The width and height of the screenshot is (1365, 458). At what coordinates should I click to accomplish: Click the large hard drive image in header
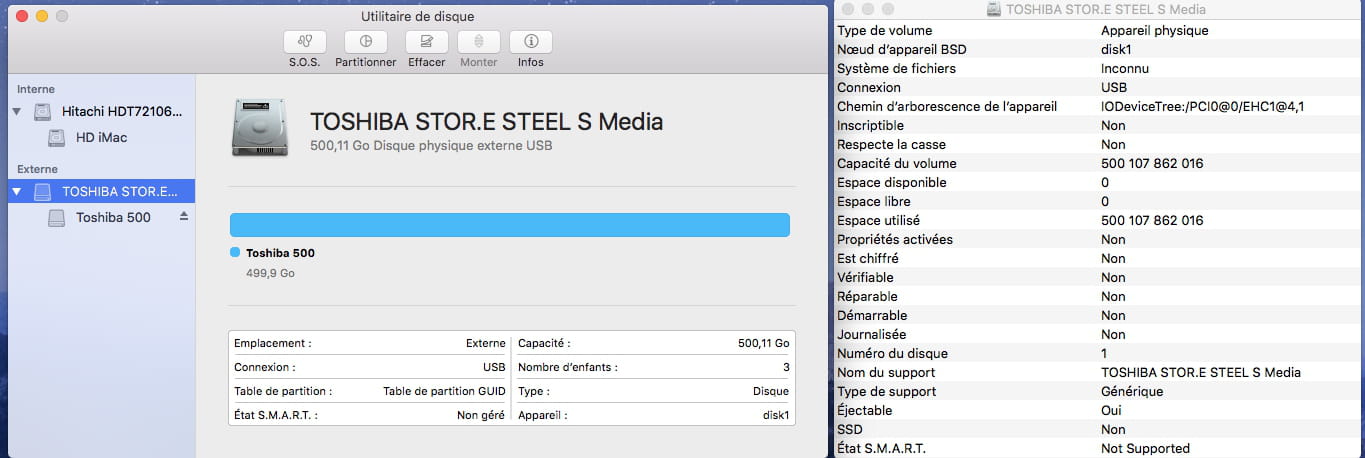coord(259,127)
